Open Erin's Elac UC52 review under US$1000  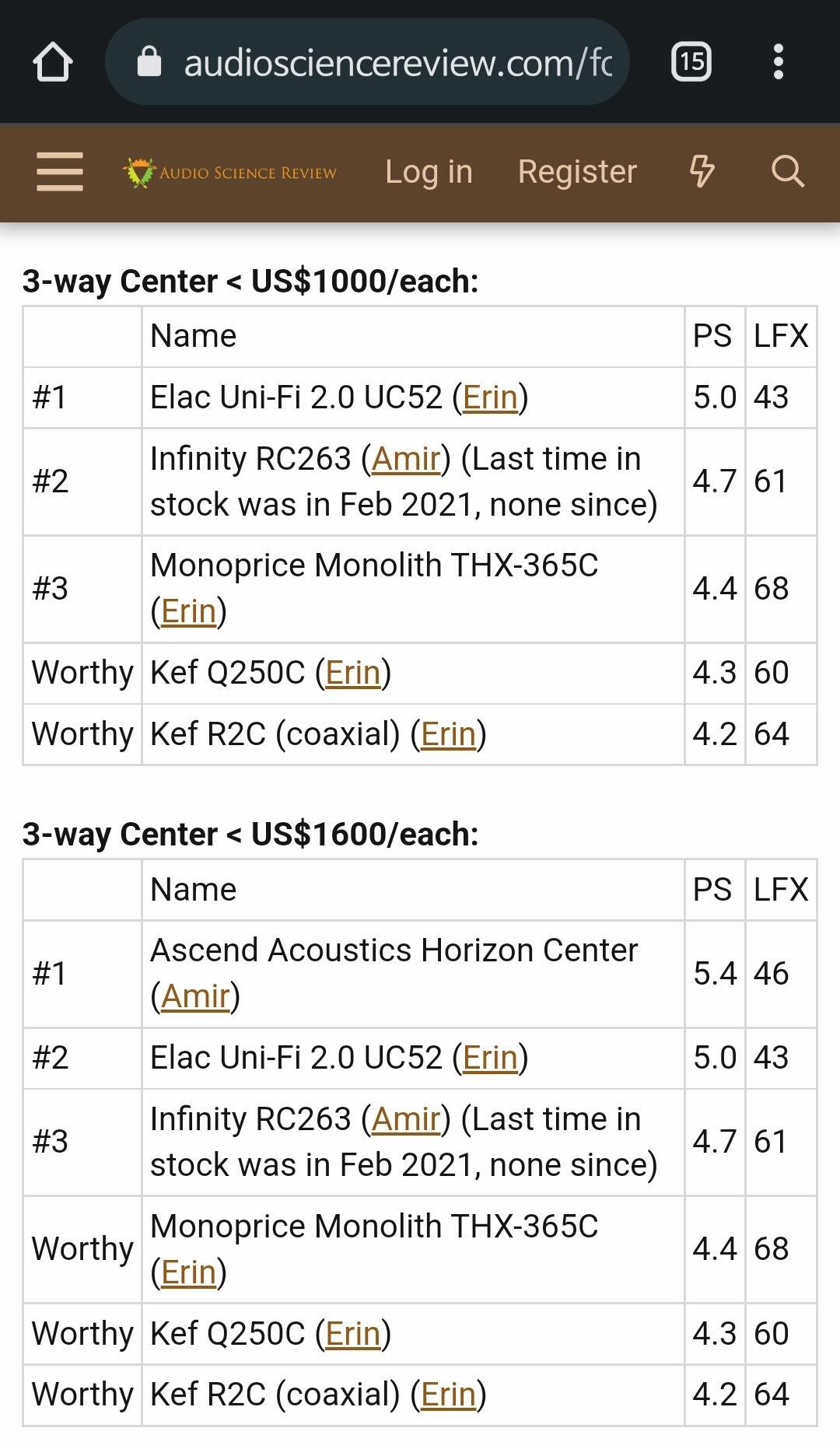490,397
